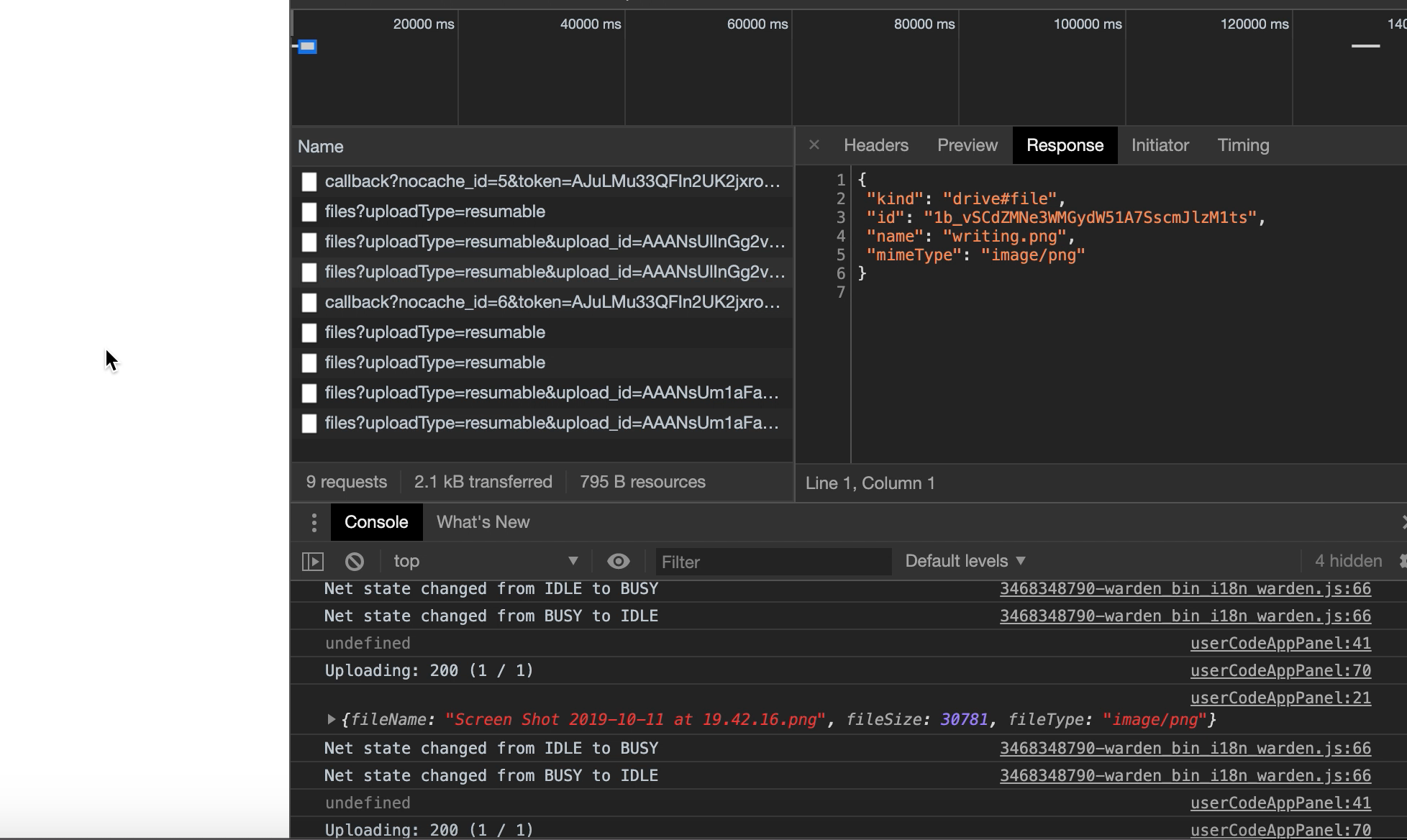Viewport: 1407px width, 840px height.
Task: Open the console drawer three-dot menu
Action: tap(313, 522)
